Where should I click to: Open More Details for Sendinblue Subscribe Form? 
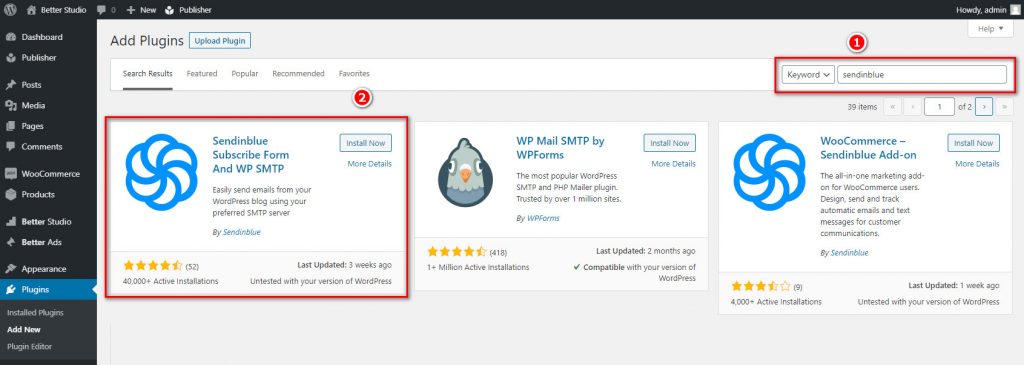[x=370, y=164]
